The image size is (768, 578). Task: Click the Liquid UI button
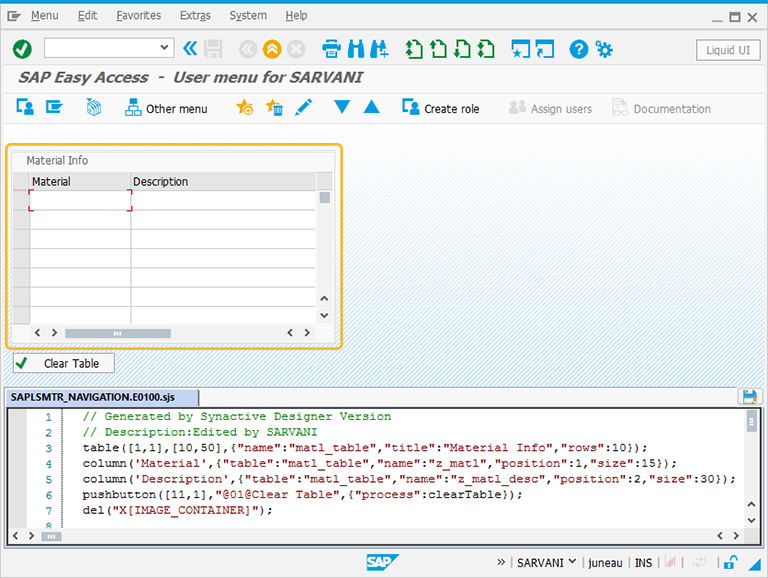pos(728,50)
